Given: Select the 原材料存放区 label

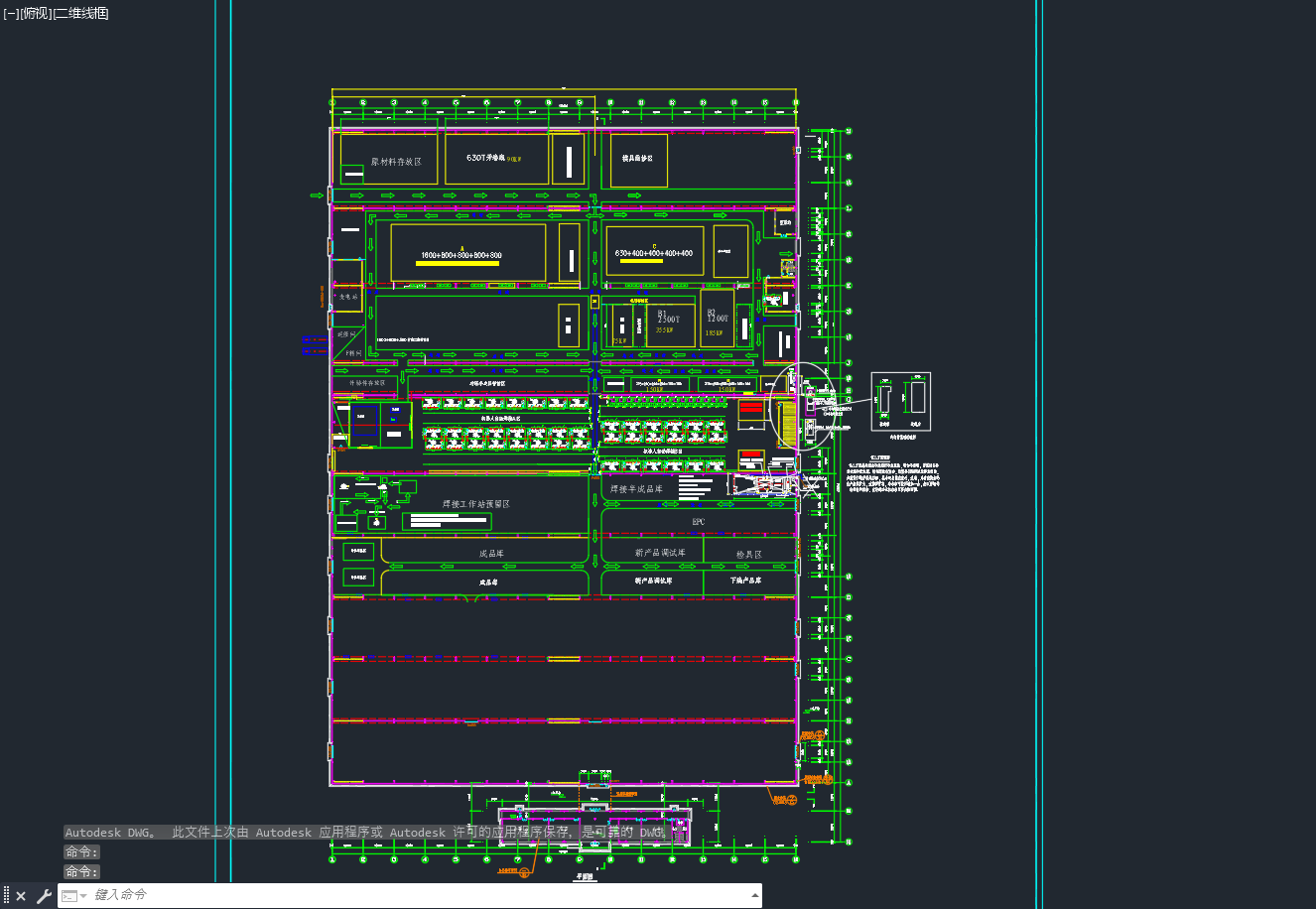Looking at the screenshot, I should (397, 162).
